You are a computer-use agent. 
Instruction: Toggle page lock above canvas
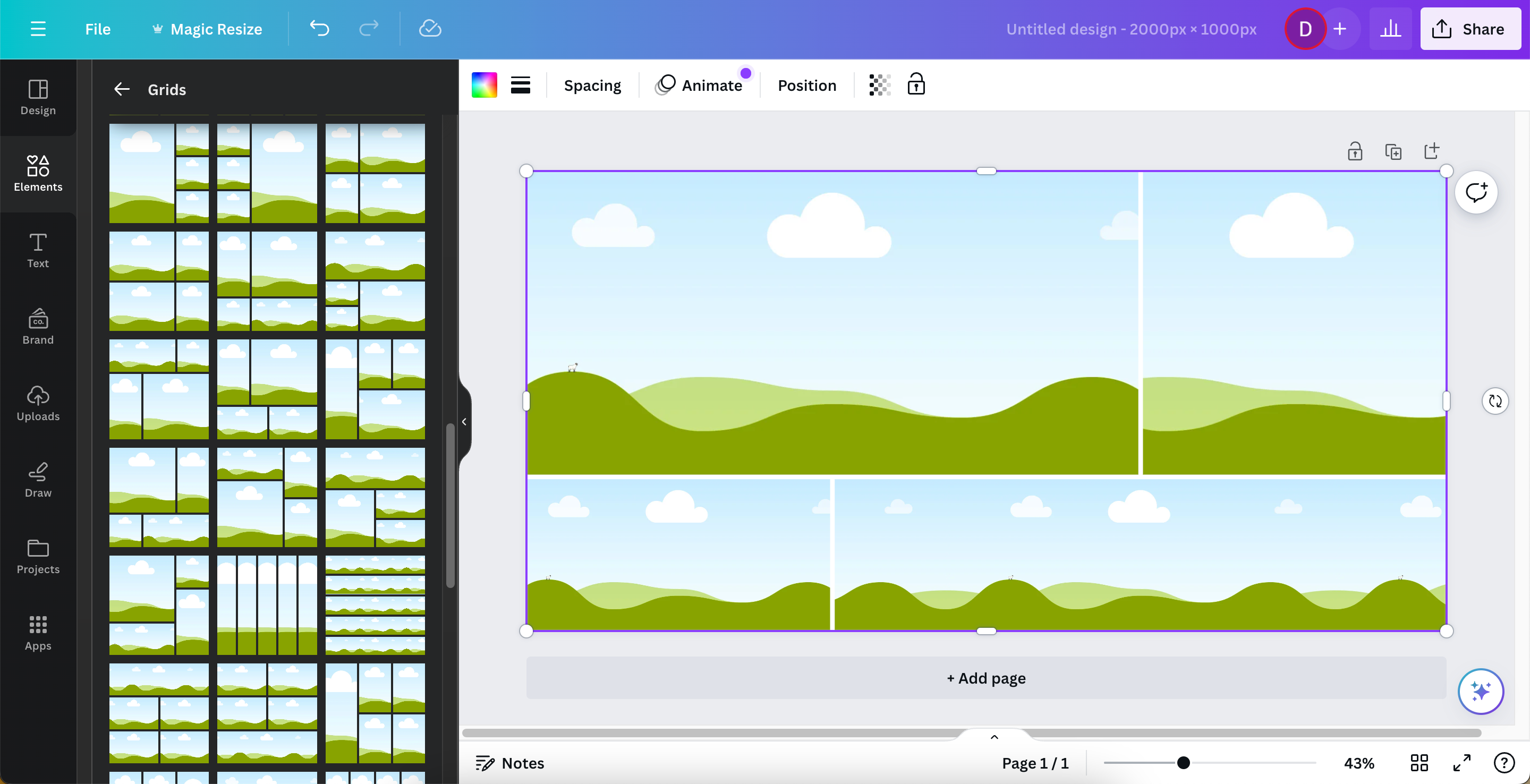point(1355,151)
